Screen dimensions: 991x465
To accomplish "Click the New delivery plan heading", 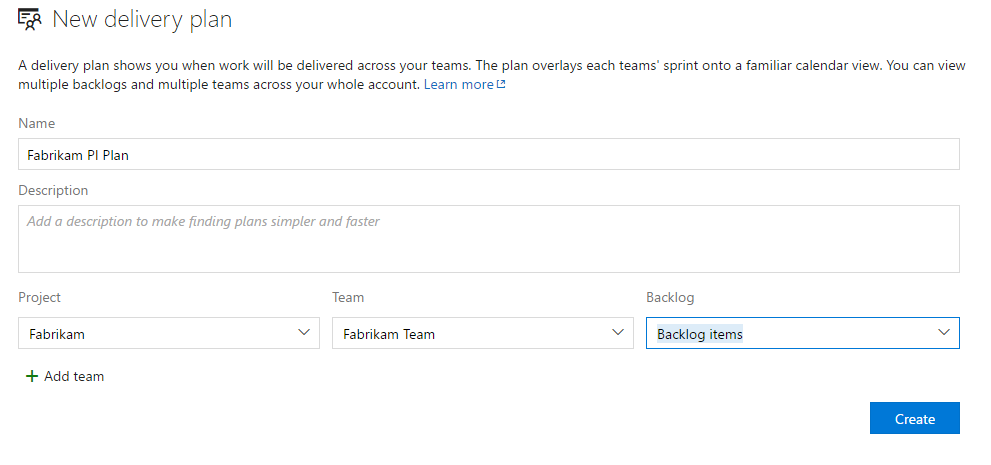I will pyautogui.click(x=142, y=20).
